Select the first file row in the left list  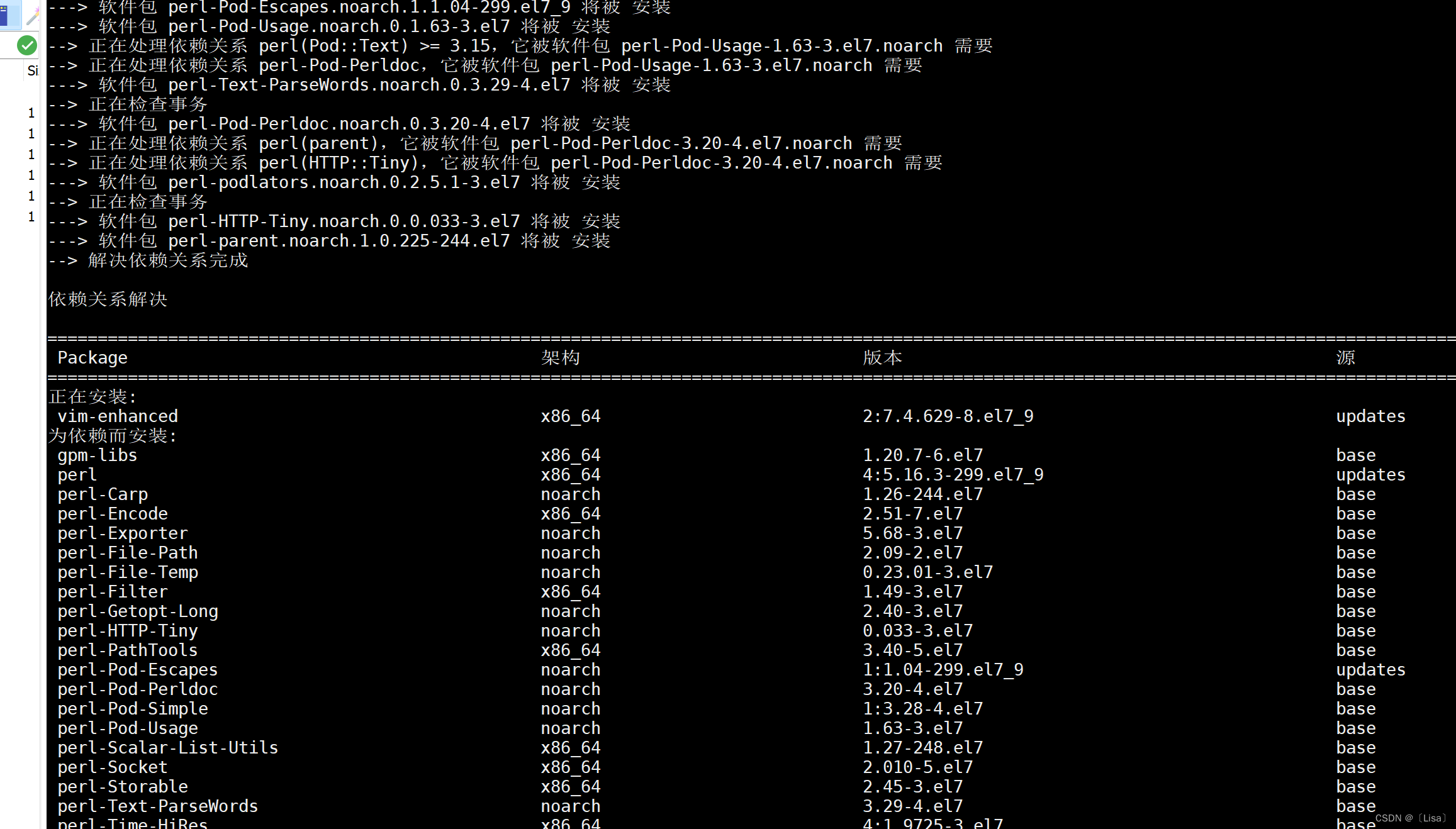click(x=31, y=113)
